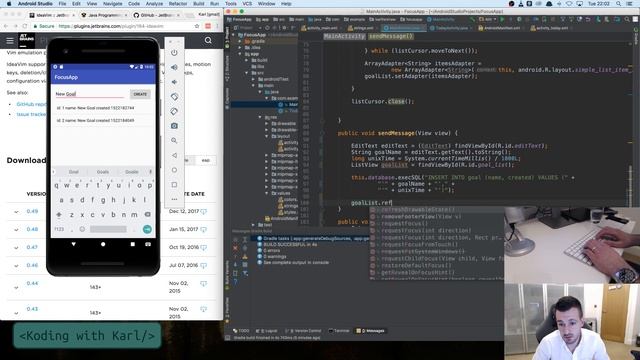Image resolution: width=640 pixels, height=360 pixels.
Task: Click the Issue tracker link
Action: pos(31,114)
